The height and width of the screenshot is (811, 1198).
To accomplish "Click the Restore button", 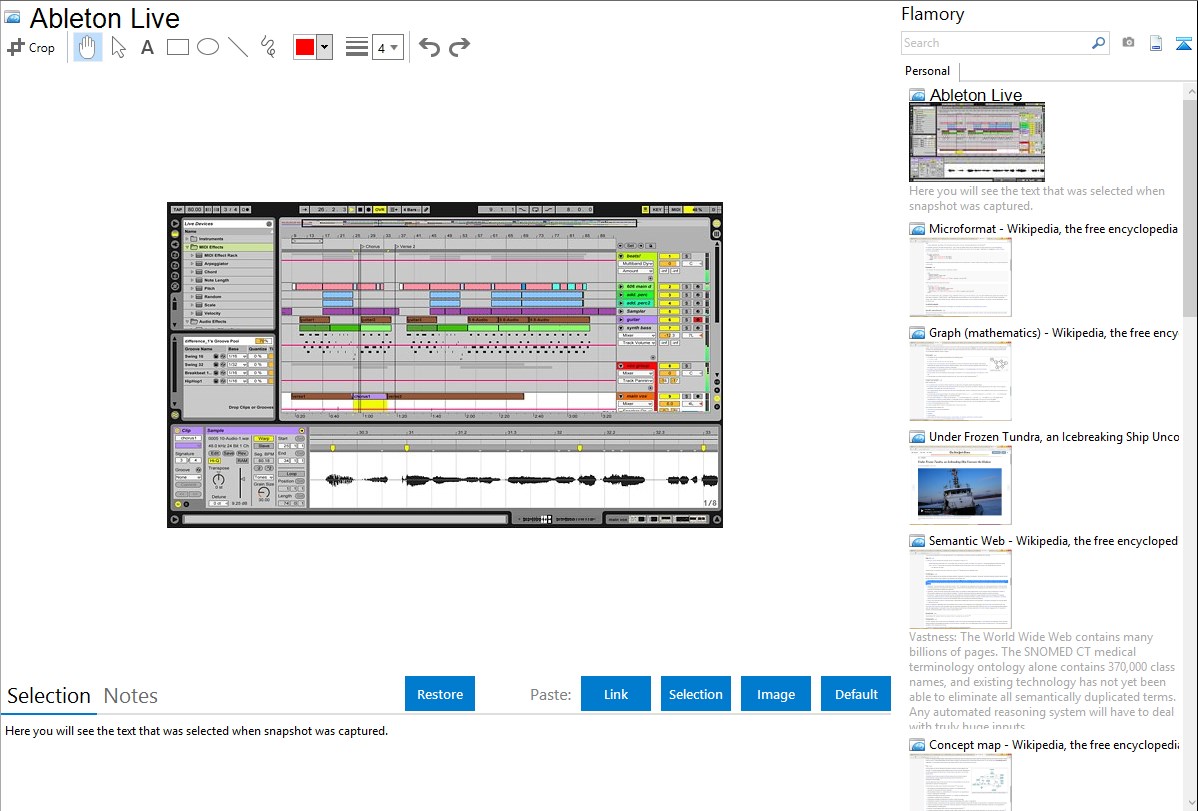I will [440, 694].
